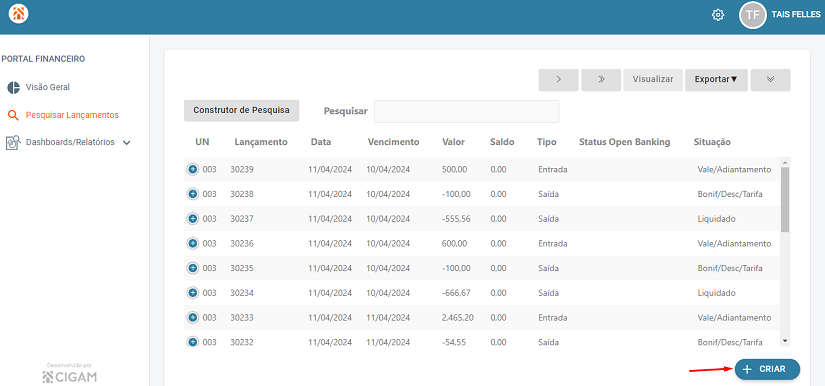
Task: Click Vale/Adiantamento in row 30233
Action: 734,318
